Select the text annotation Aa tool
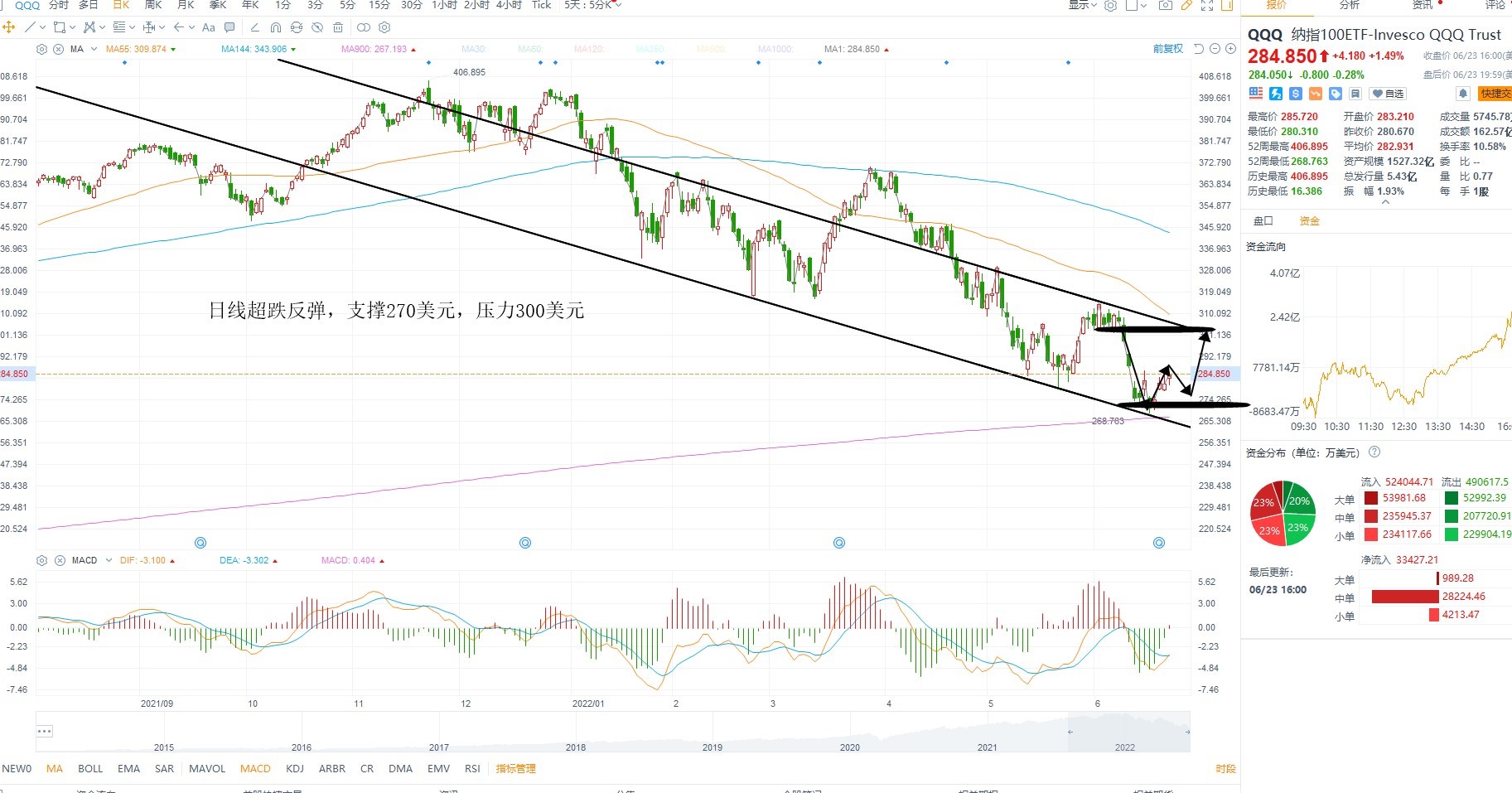Image resolution: width=1512 pixels, height=793 pixels. (209, 27)
